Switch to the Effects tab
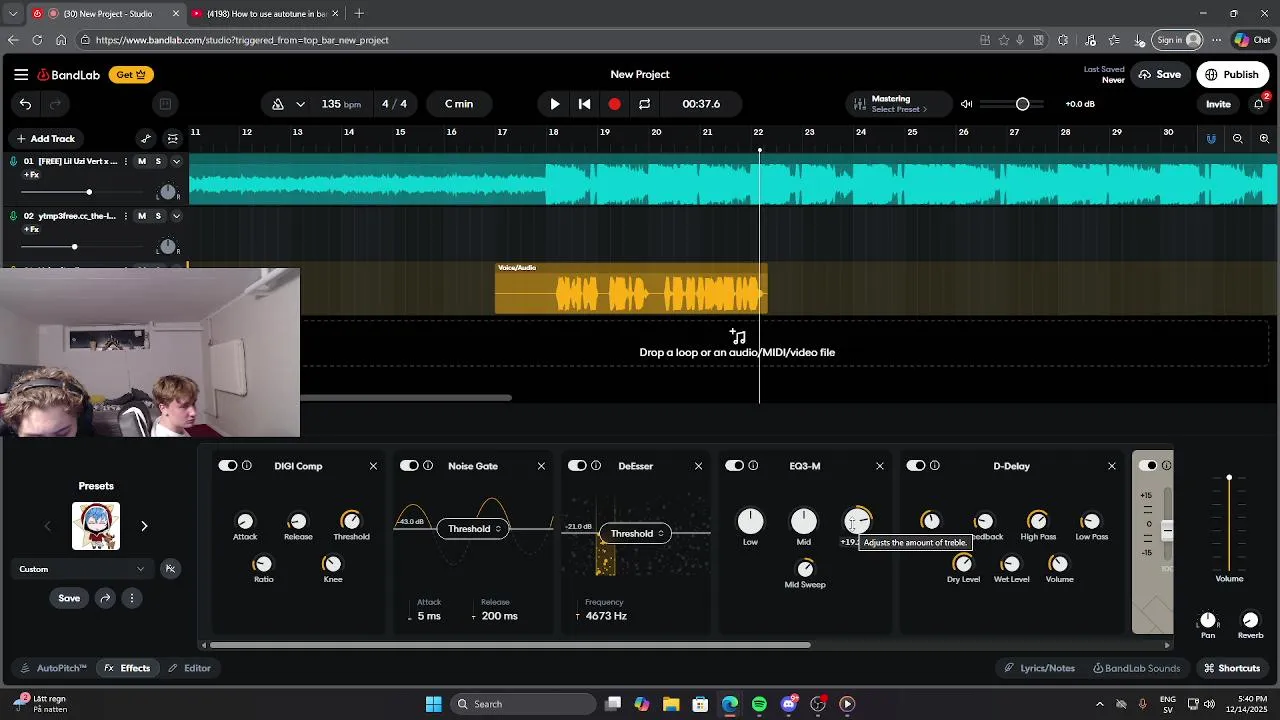Image resolution: width=1280 pixels, height=720 pixels. pos(127,668)
